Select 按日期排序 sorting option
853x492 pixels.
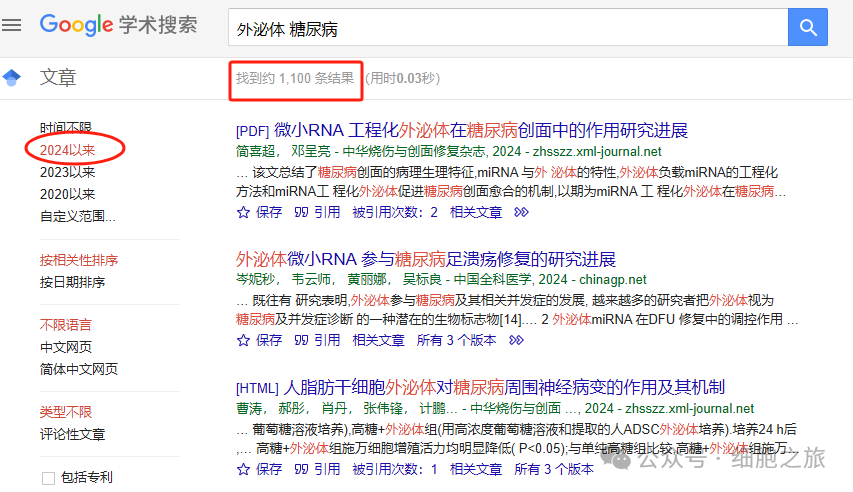72,282
